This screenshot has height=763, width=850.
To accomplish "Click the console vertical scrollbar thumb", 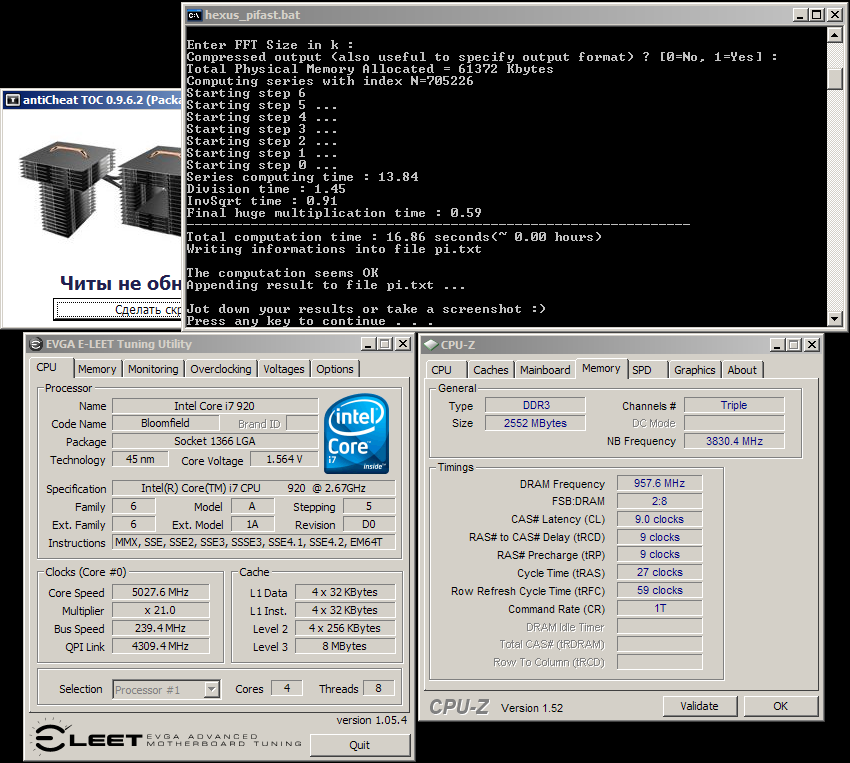I will pyautogui.click(x=835, y=79).
